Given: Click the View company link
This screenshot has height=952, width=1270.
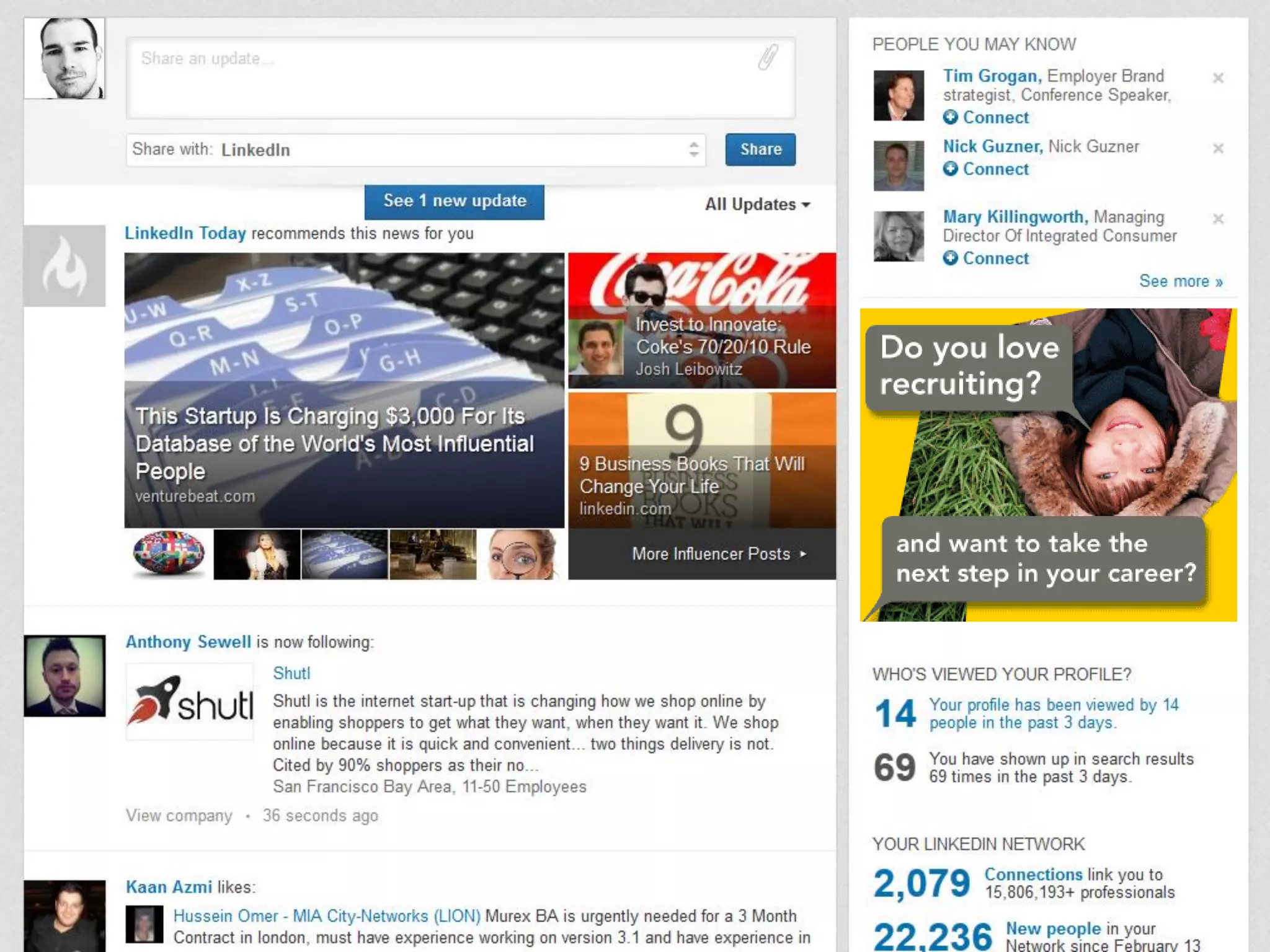Looking at the screenshot, I should pos(179,816).
